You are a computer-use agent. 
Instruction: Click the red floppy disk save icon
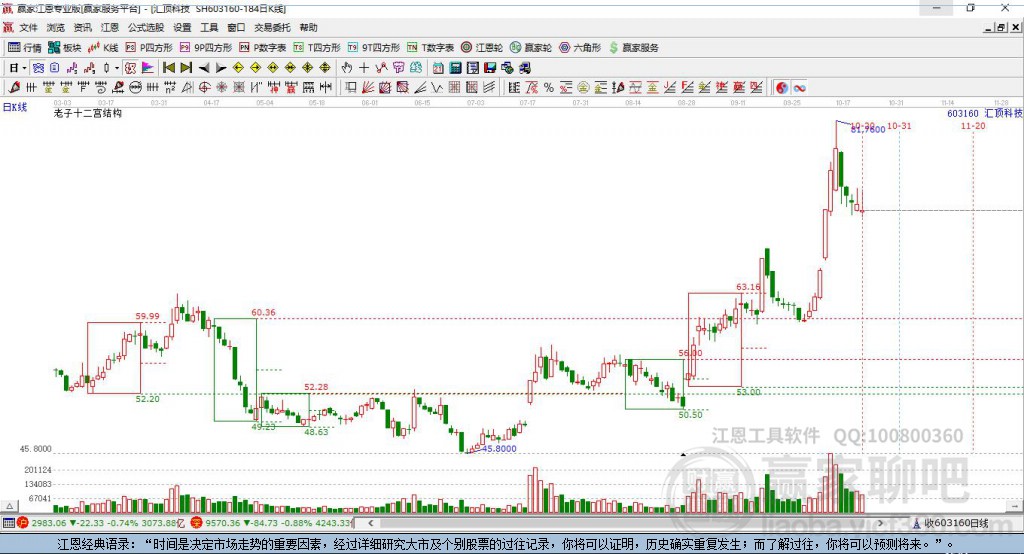(490, 68)
